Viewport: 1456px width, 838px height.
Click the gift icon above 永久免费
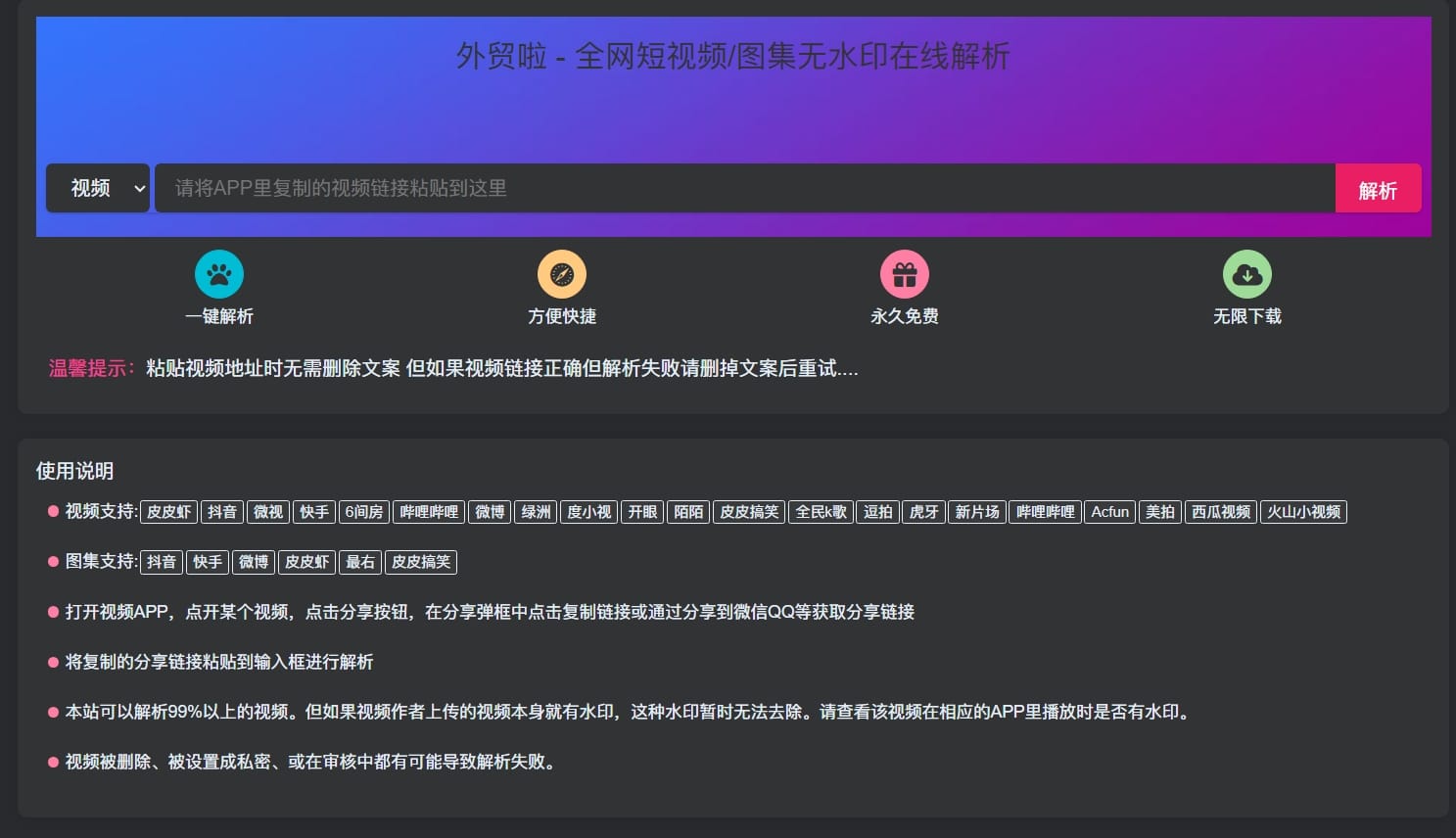tap(904, 274)
